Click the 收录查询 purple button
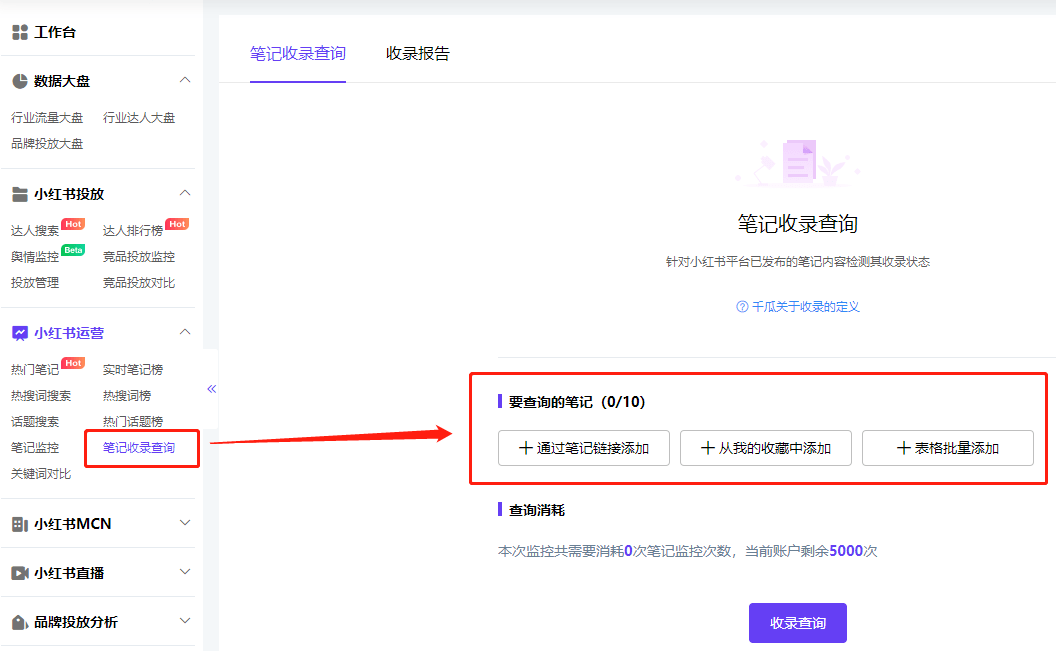The width and height of the screenshot is (1056, 651). click(x=797, y=623)
